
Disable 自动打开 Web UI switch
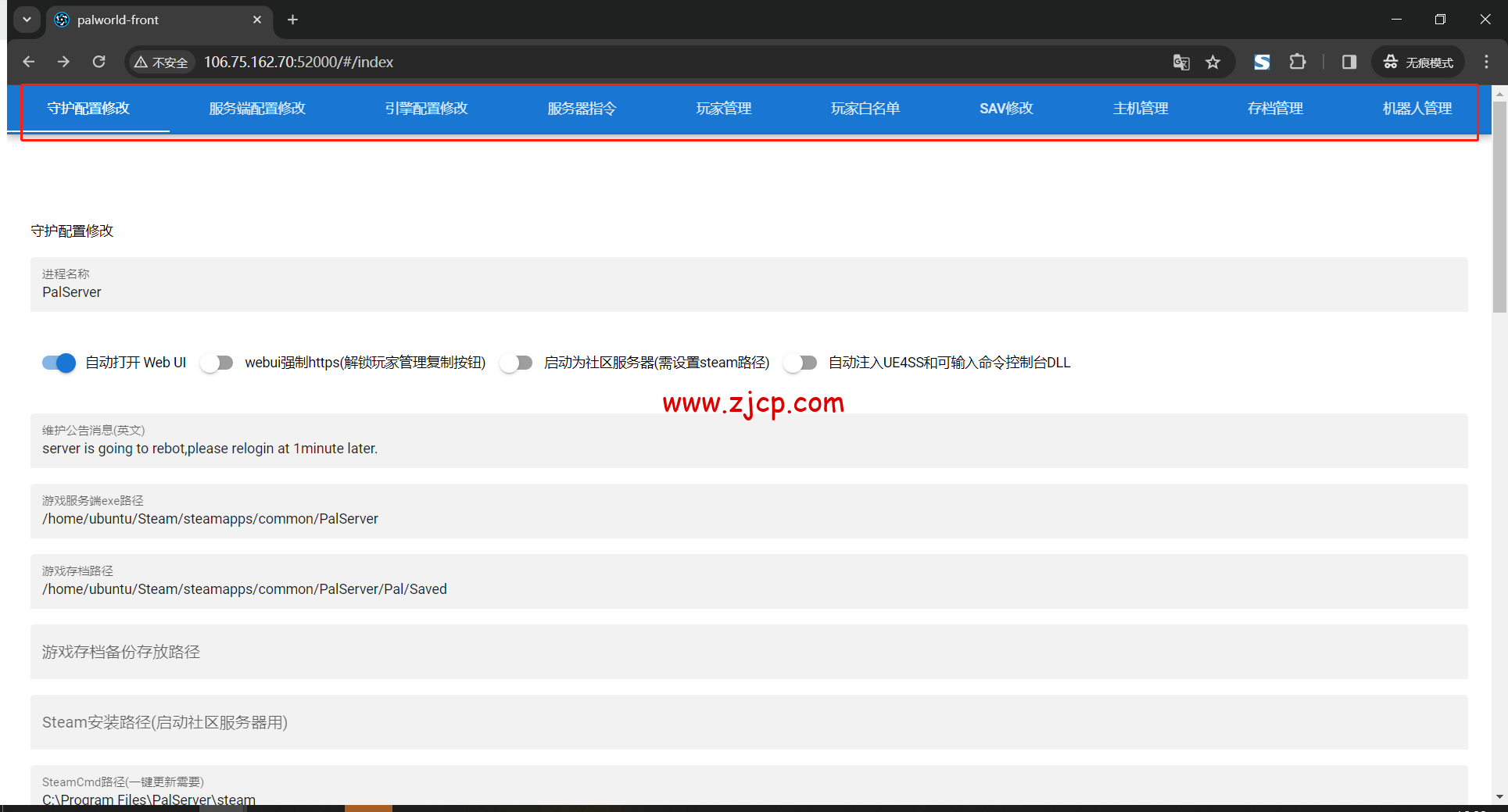[59, 363]
